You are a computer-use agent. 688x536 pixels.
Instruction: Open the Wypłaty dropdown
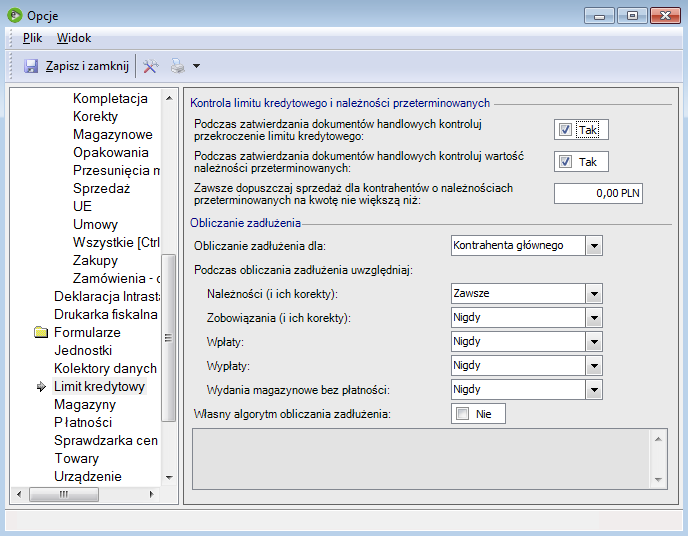click(x=594, y=365)
